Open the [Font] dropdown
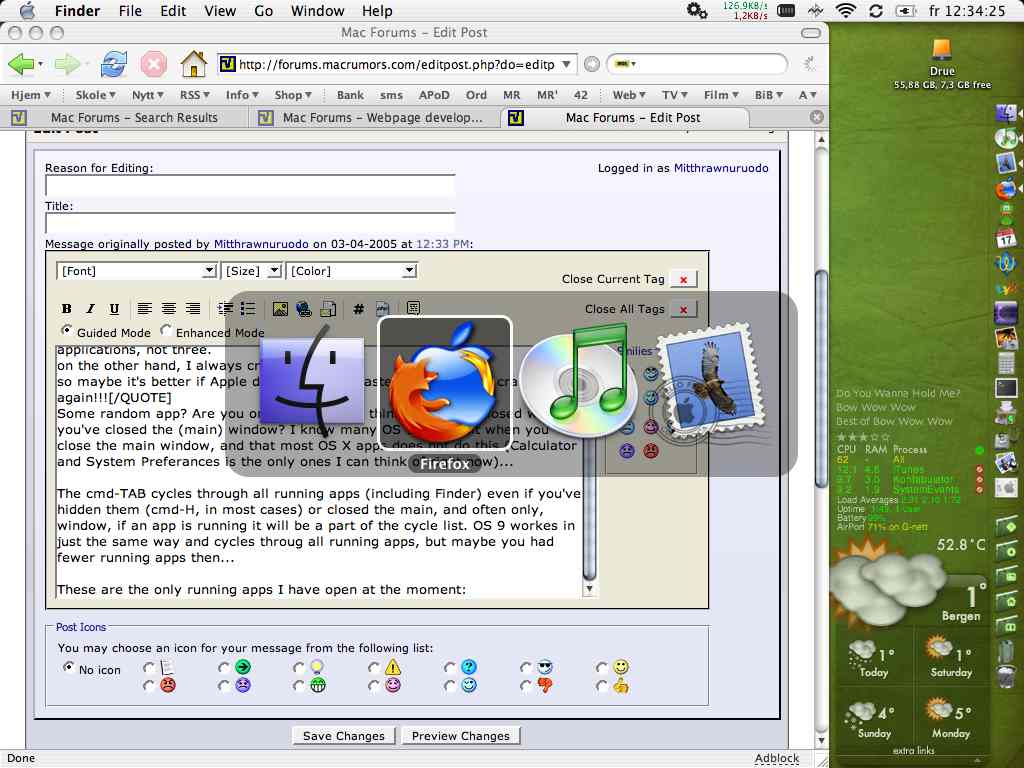Image resolution: width=1024 pixels, height=768 pixels. pyautogui.click(x=136, y=271)
